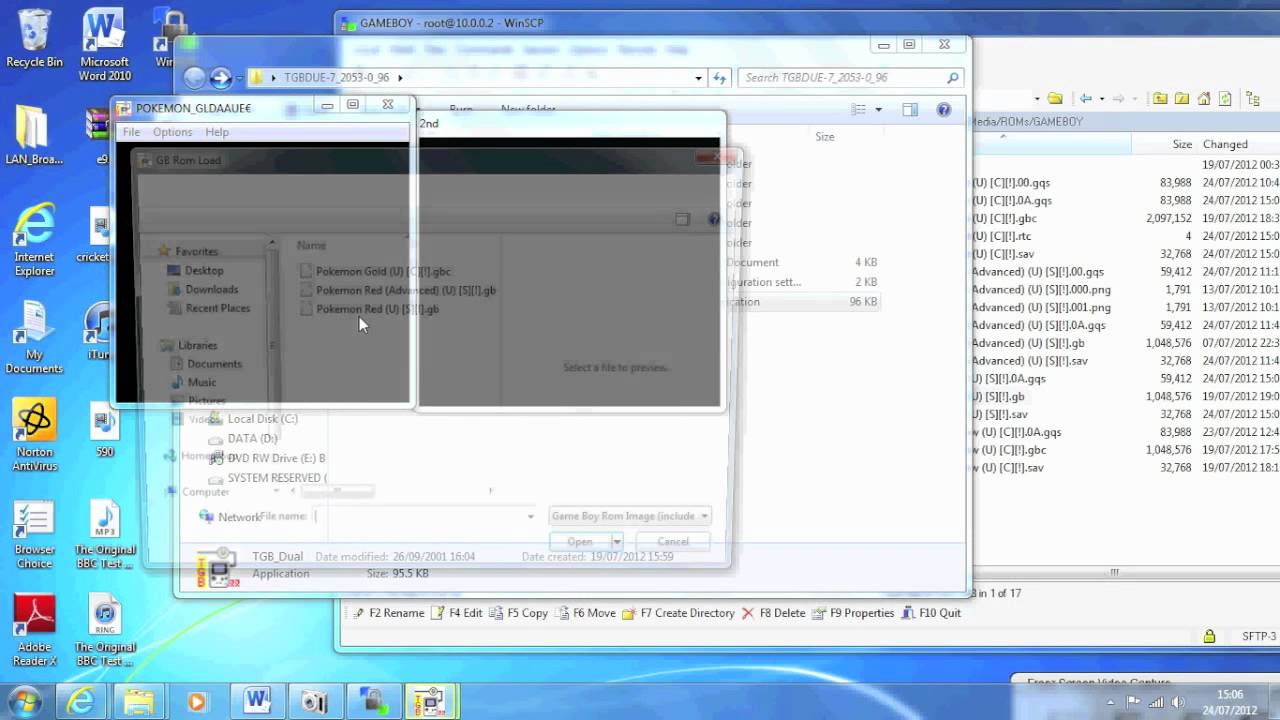Click Explorer window forward arrow
Viewport: 1280px width, 720px height.
coord(221,77)
